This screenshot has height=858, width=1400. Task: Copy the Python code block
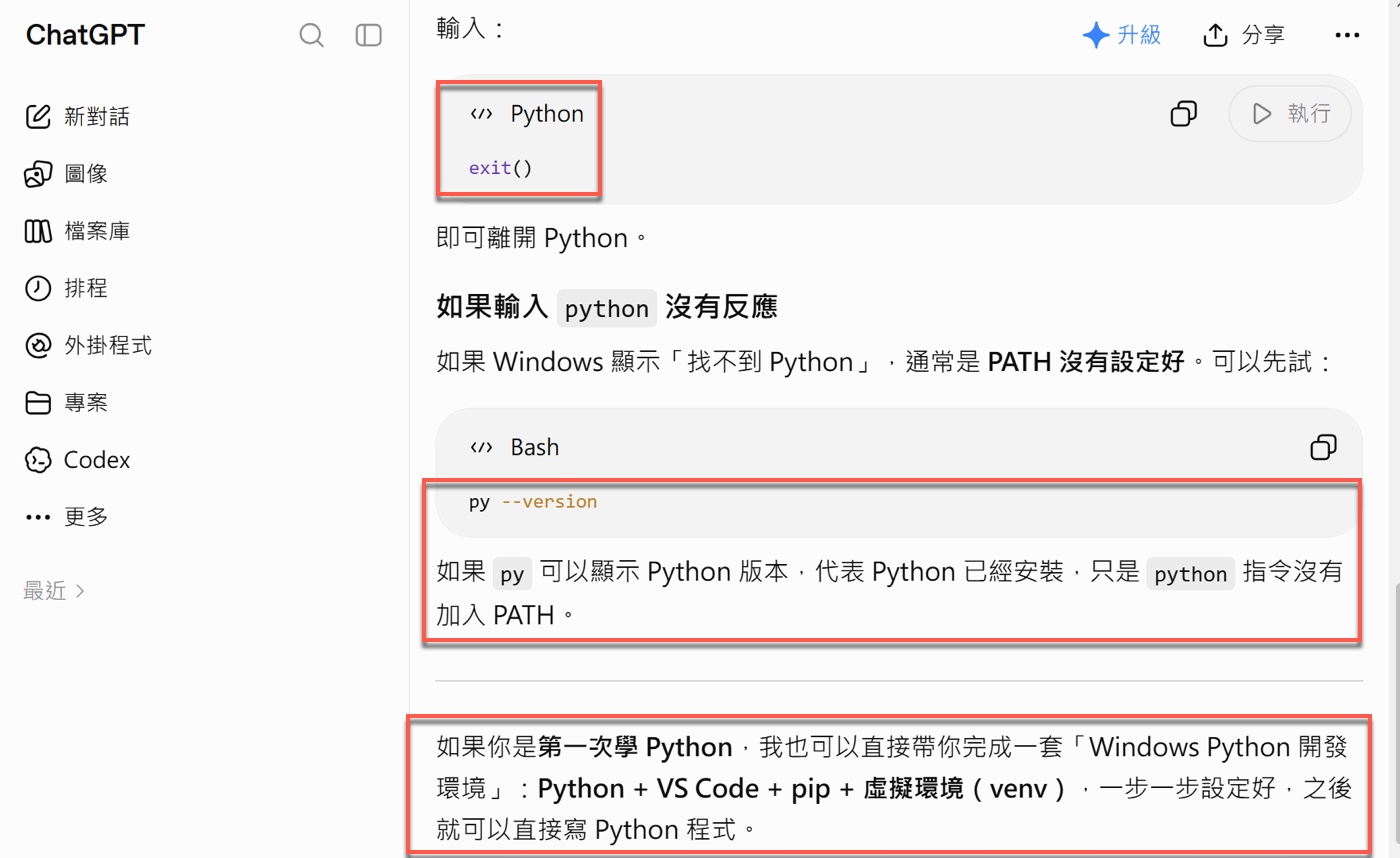(x=1184, y=114)
